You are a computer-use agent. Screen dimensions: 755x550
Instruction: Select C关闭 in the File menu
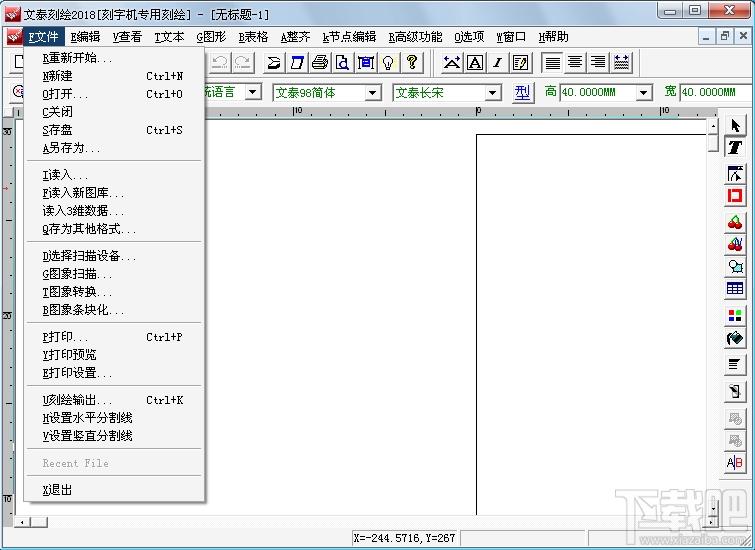(x=115, y=112)
